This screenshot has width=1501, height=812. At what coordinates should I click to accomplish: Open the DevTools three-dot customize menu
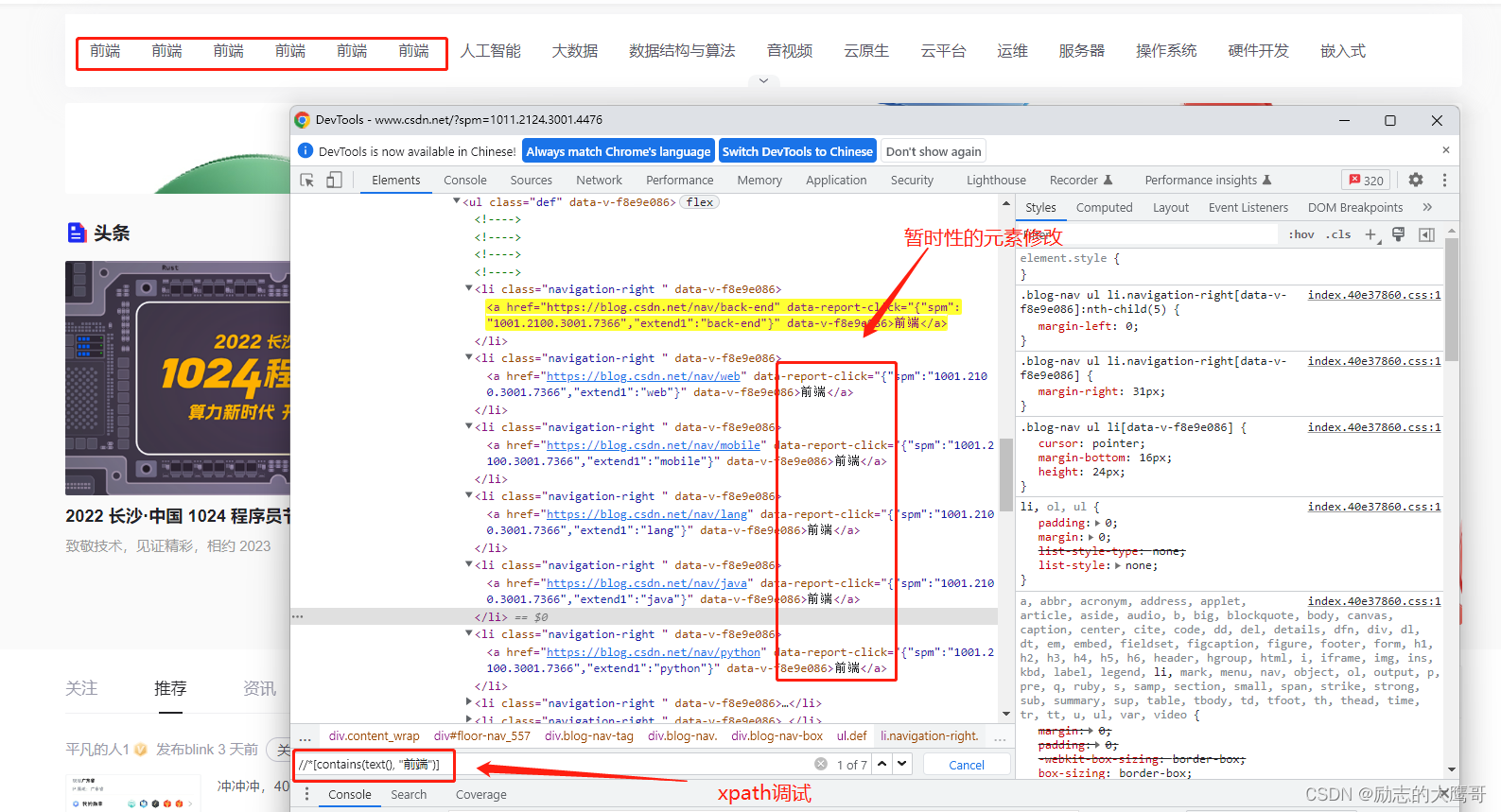coord(1444,180)
